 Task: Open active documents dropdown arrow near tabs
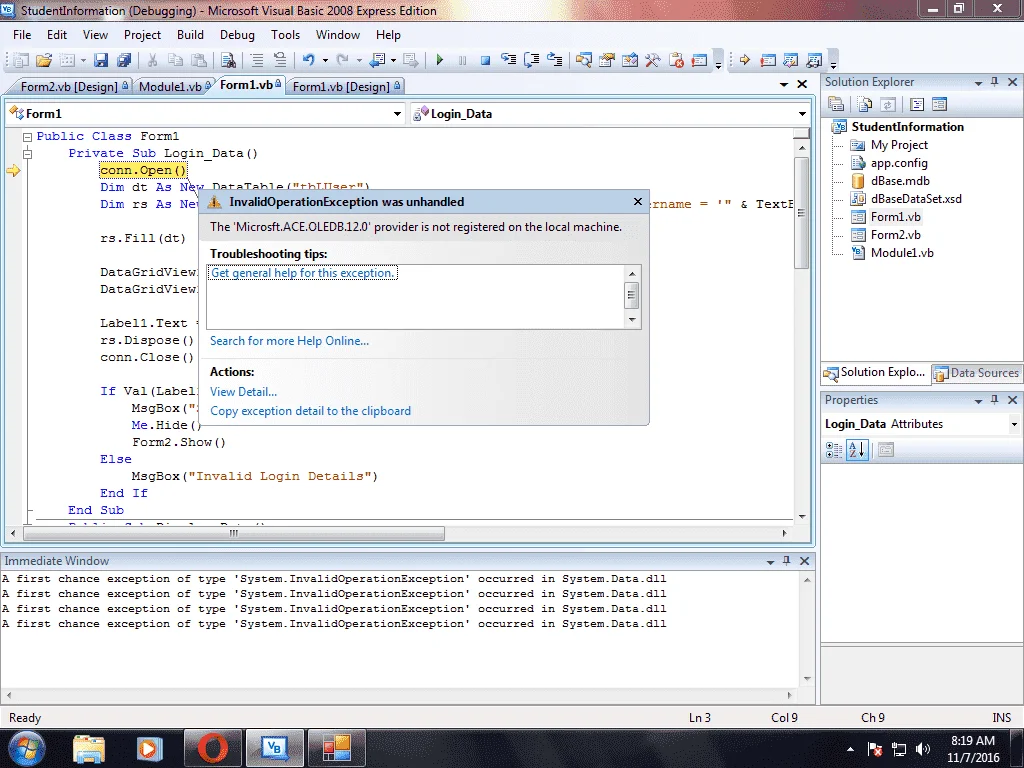point(784,84)
